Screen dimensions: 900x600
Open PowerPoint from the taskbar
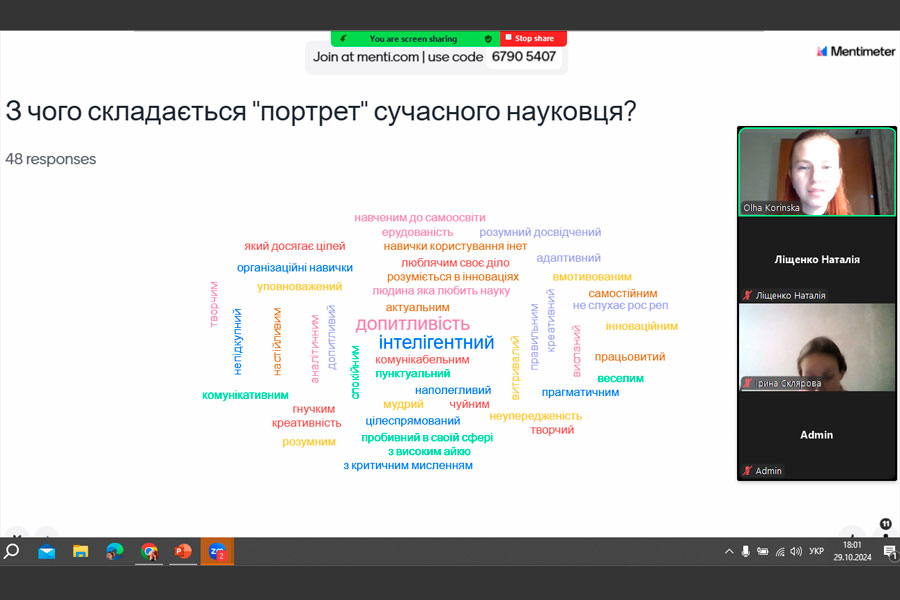click(183, 551)
